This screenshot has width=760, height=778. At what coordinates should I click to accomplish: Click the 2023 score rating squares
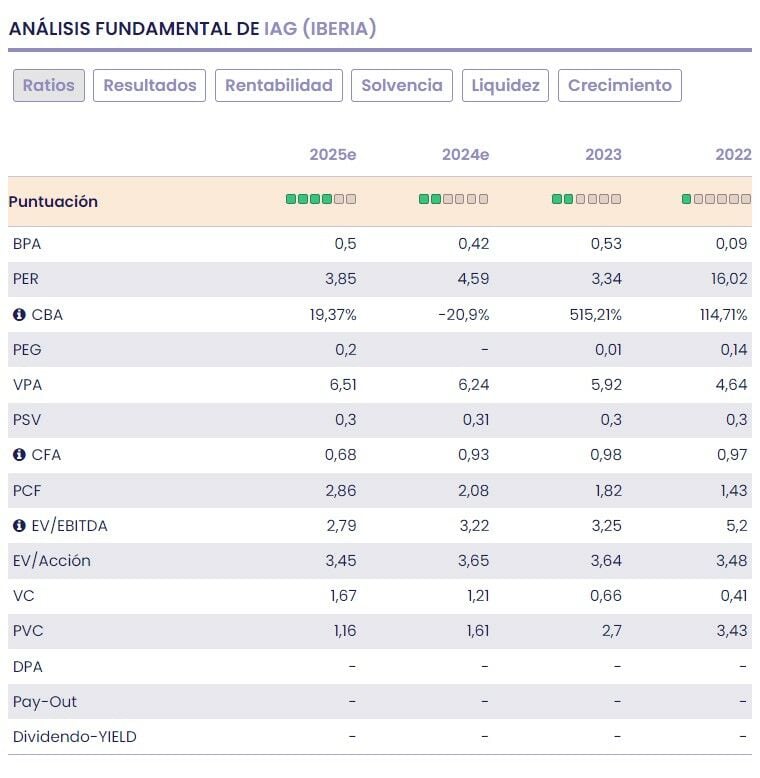click(586, 200)
